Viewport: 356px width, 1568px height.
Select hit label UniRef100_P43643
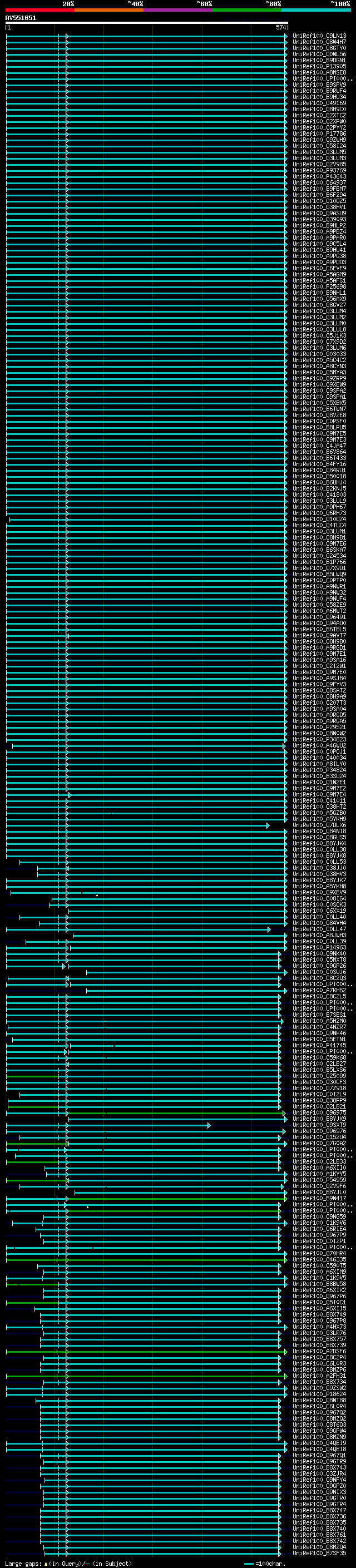click(x=319, y=176)
